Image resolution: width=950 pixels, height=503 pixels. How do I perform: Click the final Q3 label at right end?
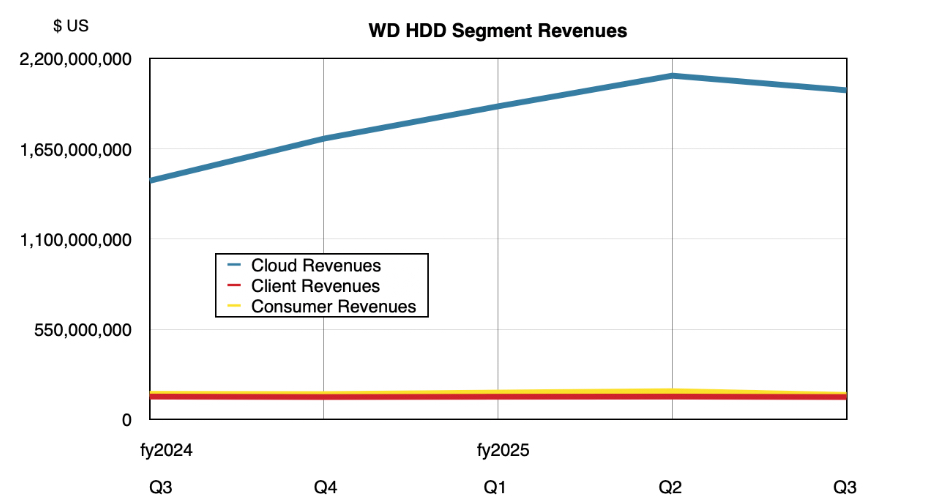point(845,487)
